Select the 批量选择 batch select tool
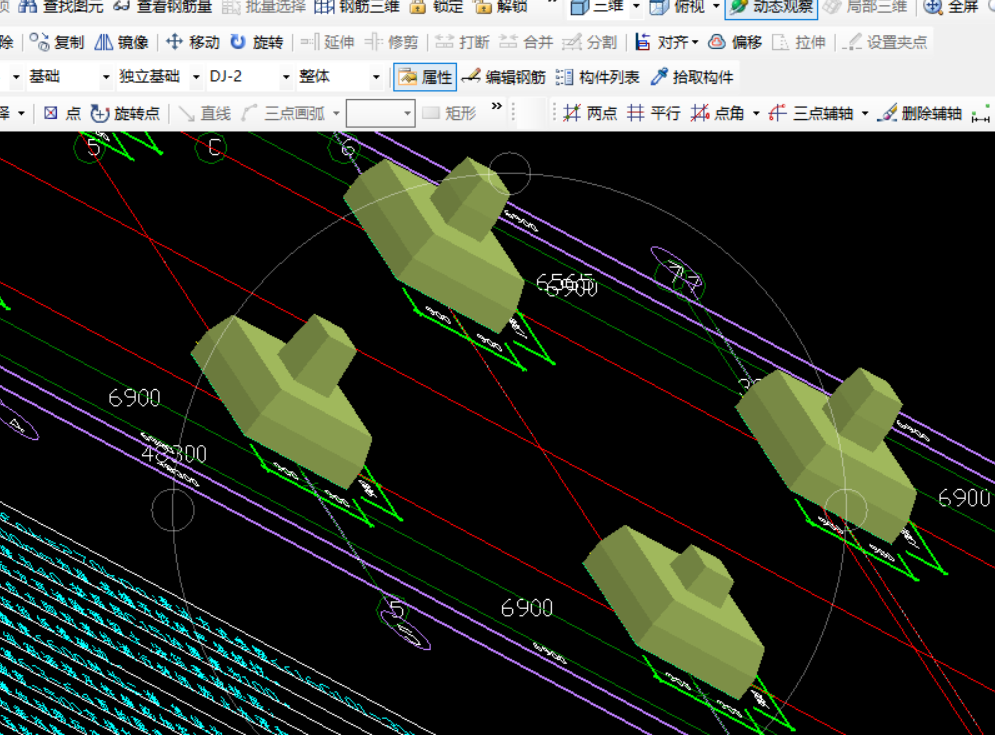This screenshot has height=735, width=995. pyautogui.click(x=264, y=7)
